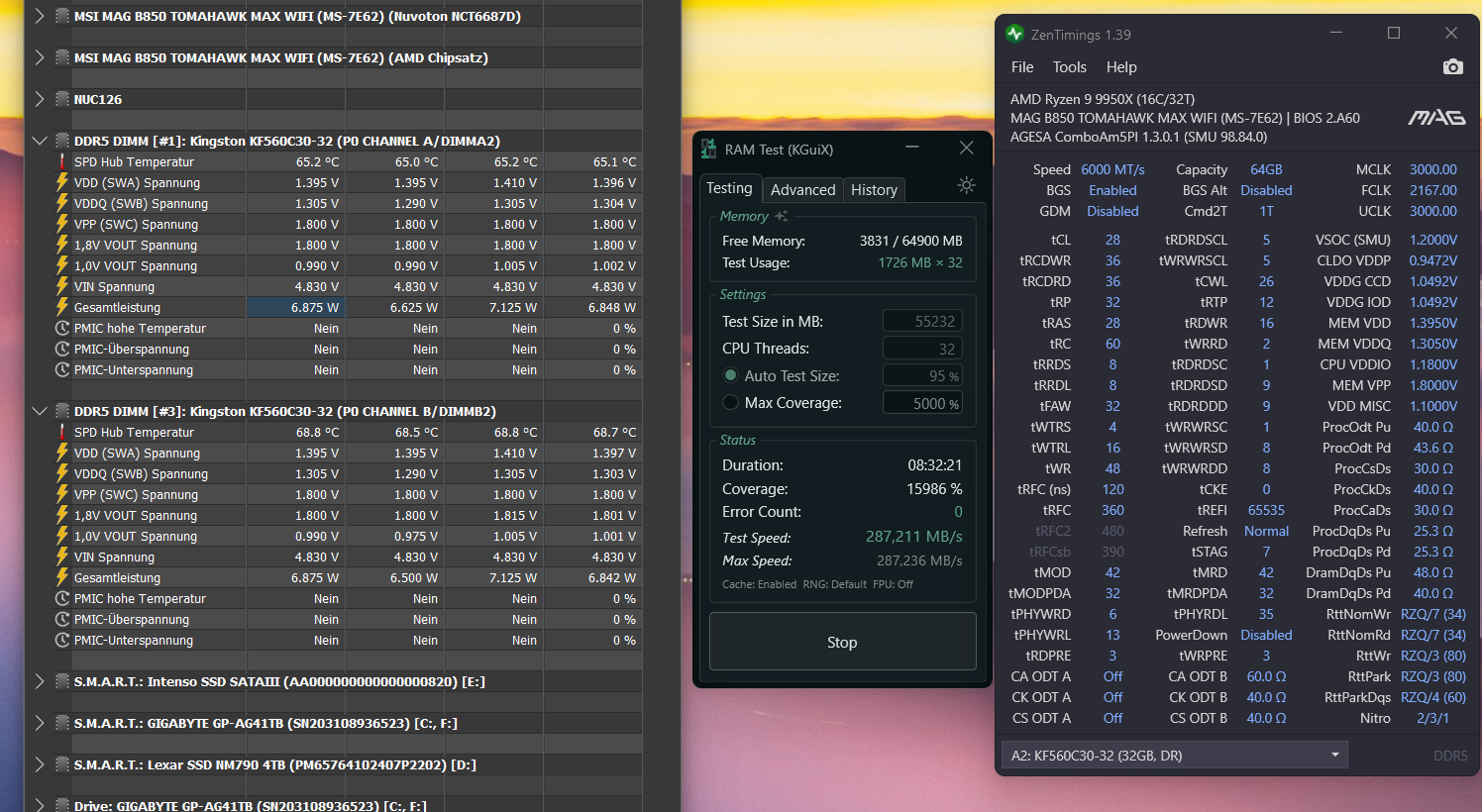Click the icon of the Intenso SSD S.M.A.R.T. row

tap(61, 681)
